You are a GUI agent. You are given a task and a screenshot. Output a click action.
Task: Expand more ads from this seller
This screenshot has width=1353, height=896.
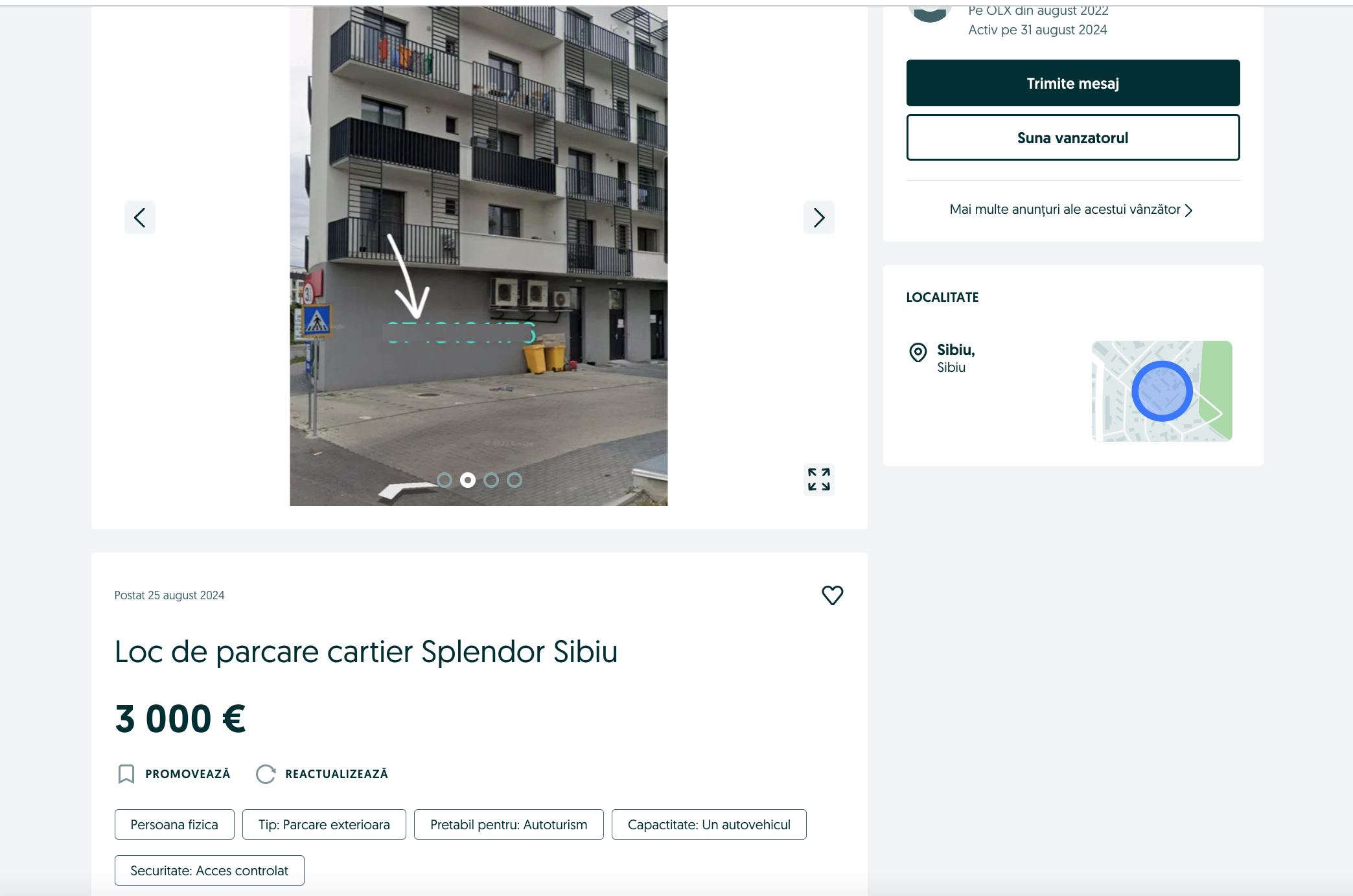click(1071, 209)
